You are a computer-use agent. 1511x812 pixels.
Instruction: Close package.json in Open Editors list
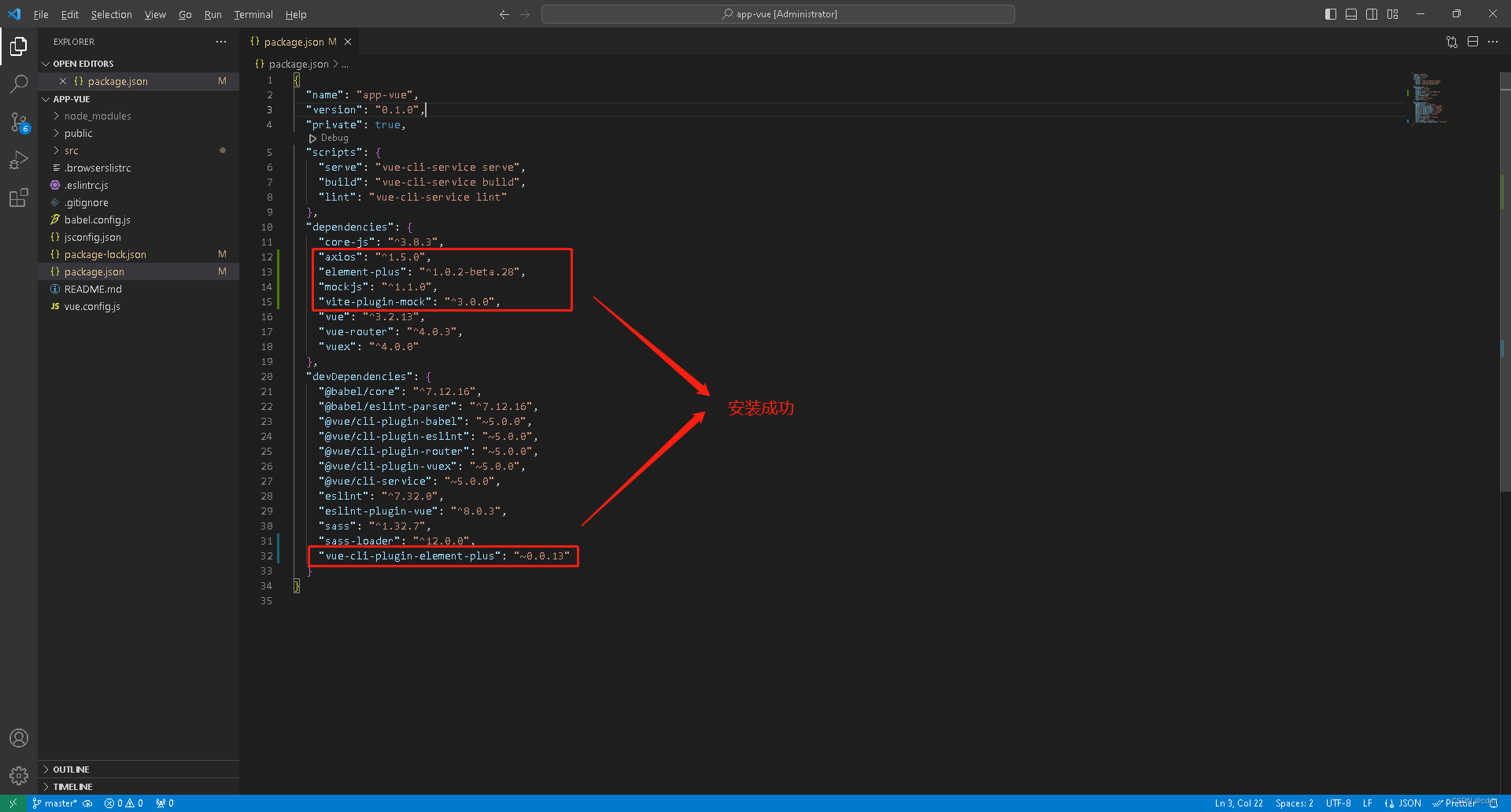(63, 81)
